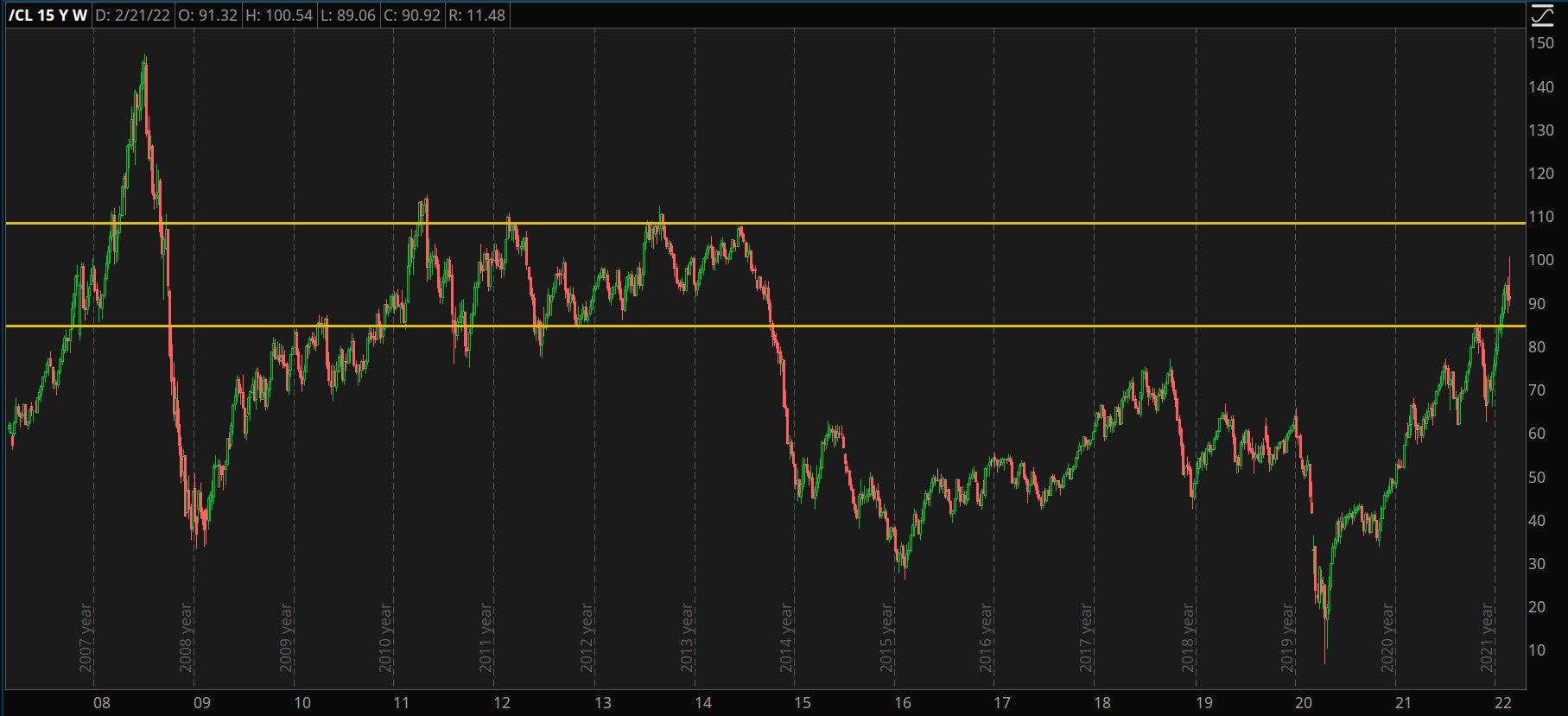Image resolution: width=1568 pixels, height=716 pixels.
Task: Click the 20 label on the price axis
Action: pyautogui.click(x=1536, y=606)
